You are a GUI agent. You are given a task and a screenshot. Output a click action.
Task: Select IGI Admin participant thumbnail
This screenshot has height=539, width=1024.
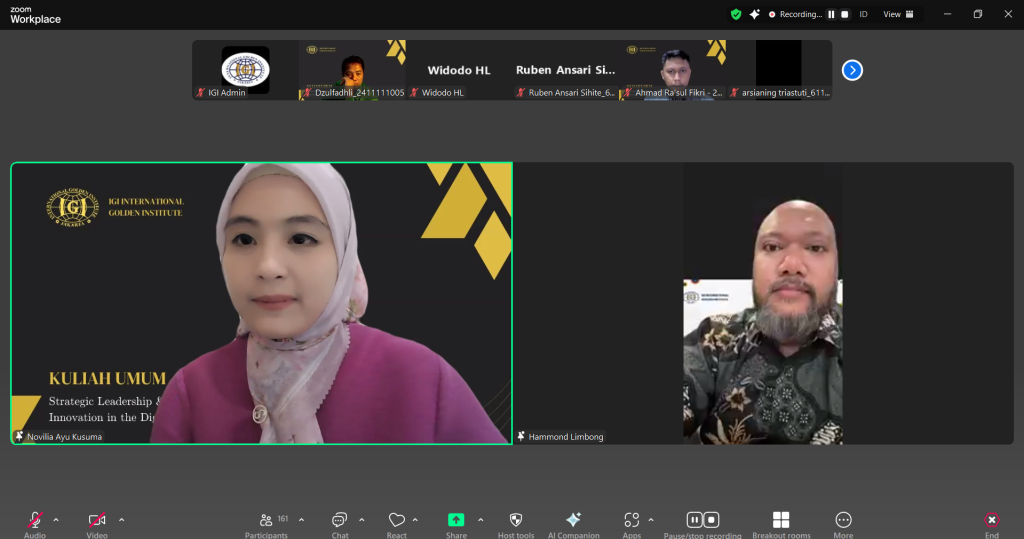246,70
